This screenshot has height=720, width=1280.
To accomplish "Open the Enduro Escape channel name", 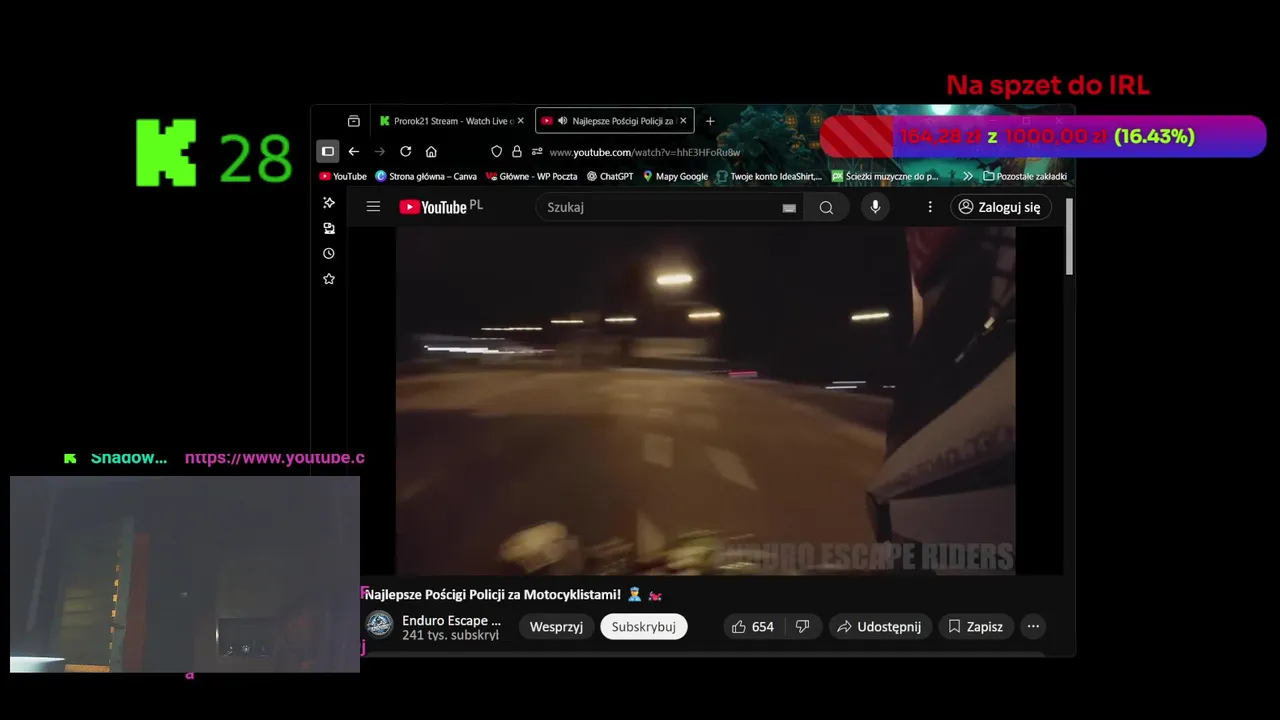I will 451,620.
